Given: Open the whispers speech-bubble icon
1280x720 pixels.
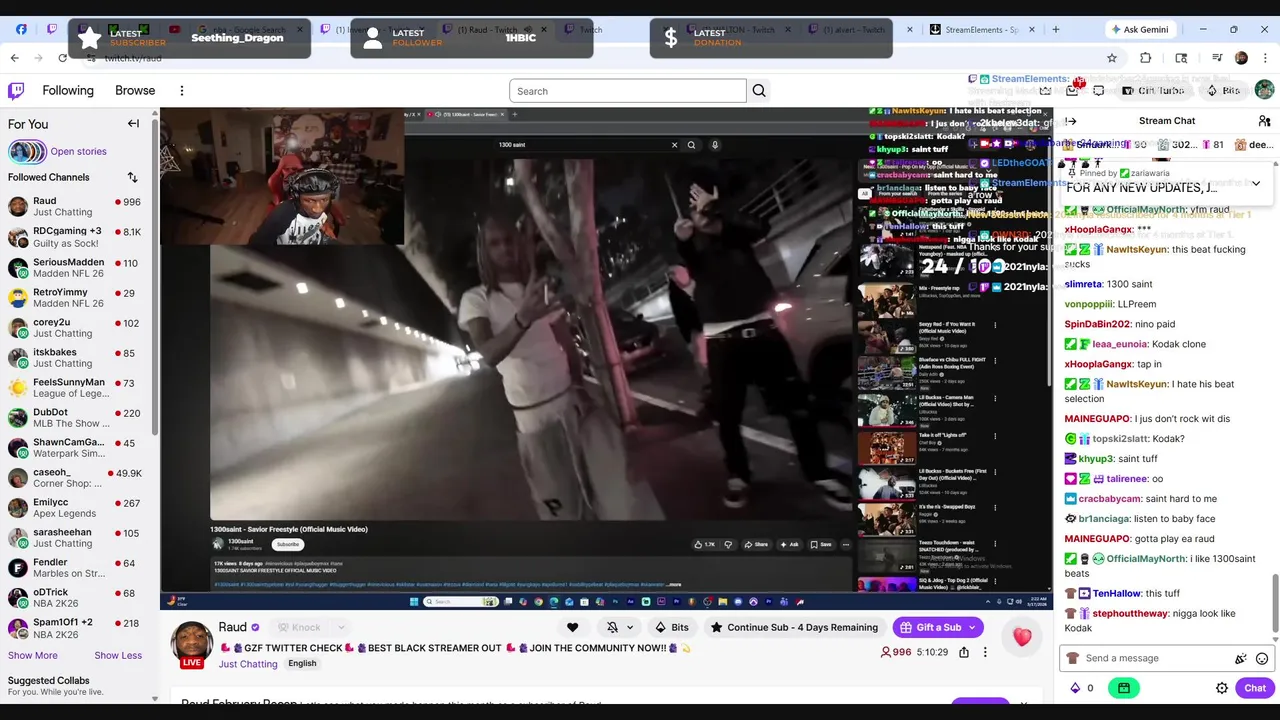Looking at the screenshot, I should click(1099, 91).
